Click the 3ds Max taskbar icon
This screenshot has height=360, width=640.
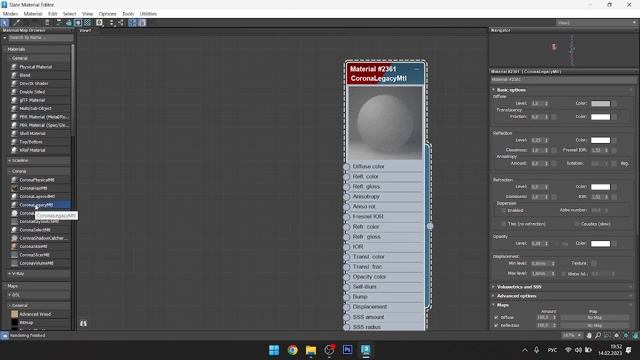366,350
